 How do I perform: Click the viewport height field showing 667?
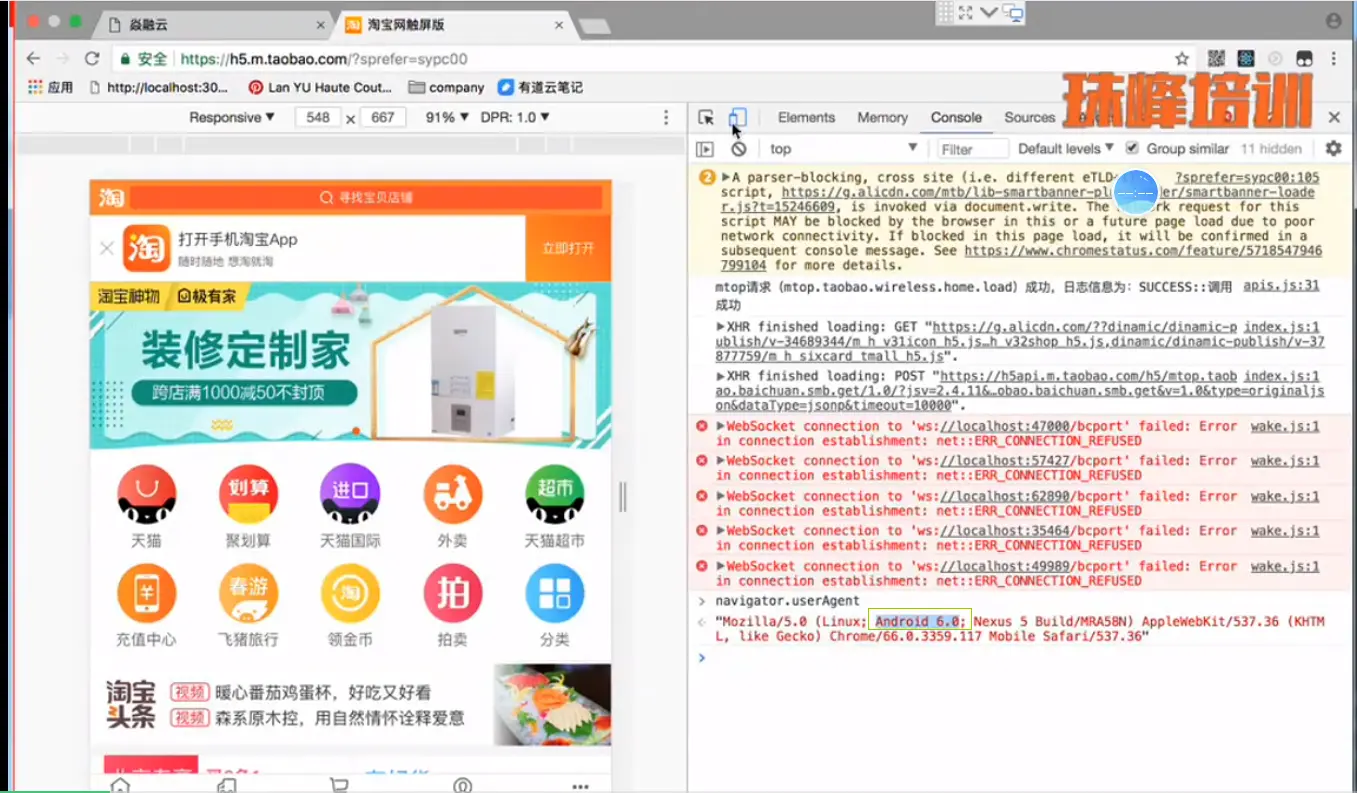[383, 118]
